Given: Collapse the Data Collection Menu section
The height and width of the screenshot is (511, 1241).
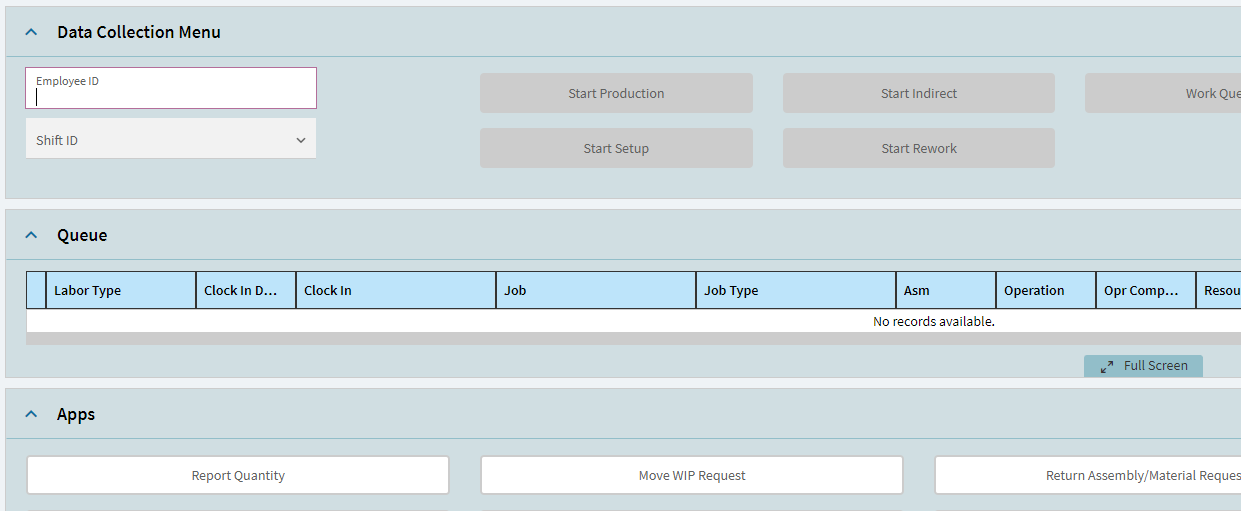Looking at the screenshot, I should pyautogui.click(x=32, y=32).
